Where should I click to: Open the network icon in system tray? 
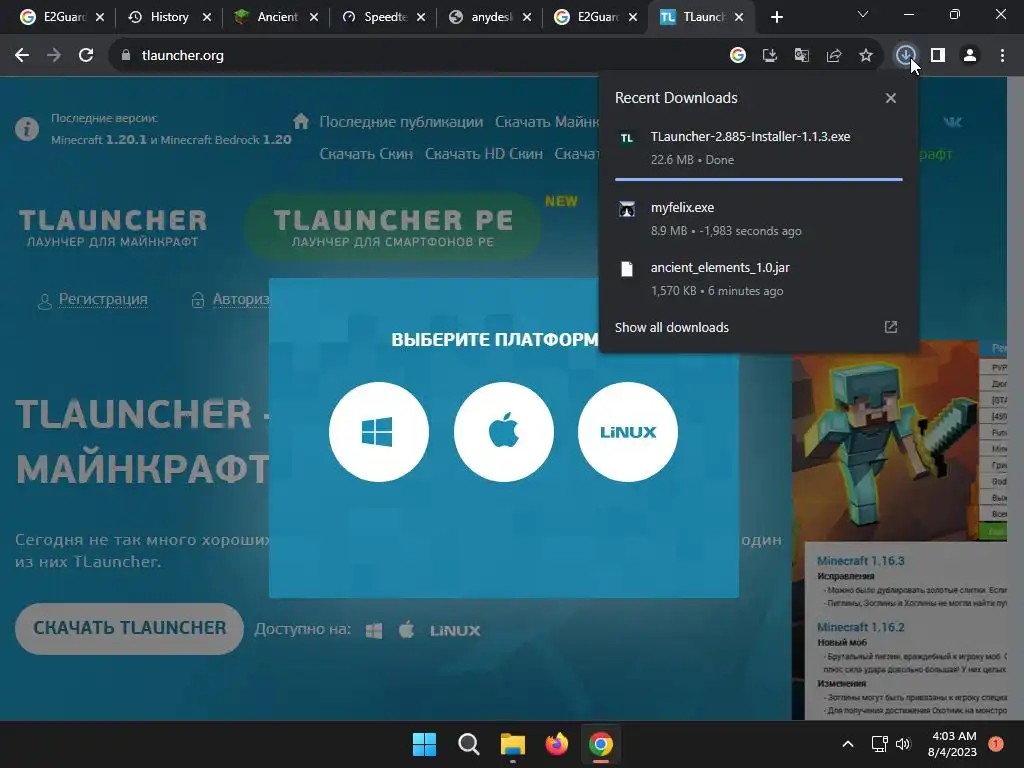coord(880,744)
